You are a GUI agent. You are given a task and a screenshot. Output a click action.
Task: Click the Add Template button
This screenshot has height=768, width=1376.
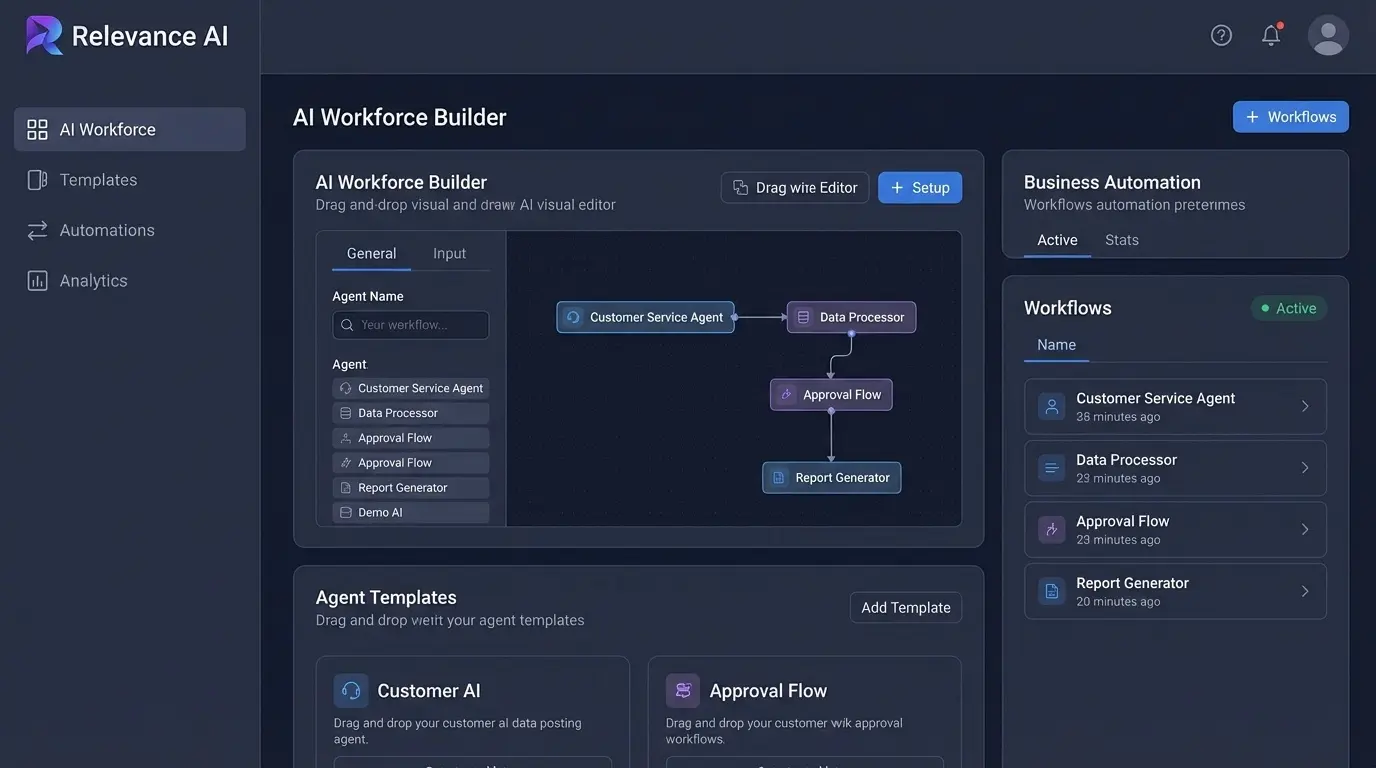click(x=905, y=608)
